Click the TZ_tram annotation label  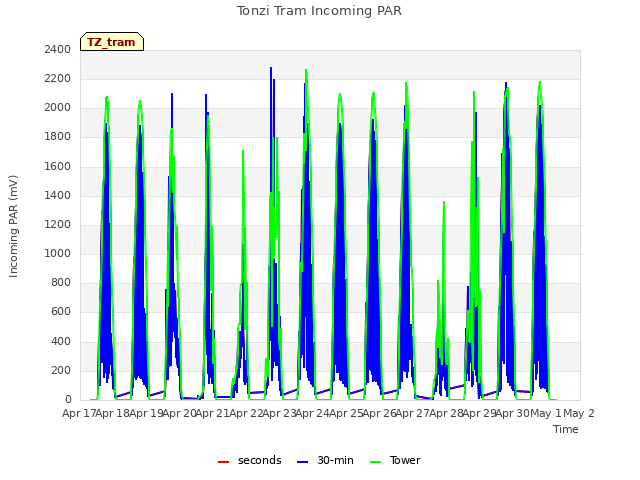tap(111, 42)
